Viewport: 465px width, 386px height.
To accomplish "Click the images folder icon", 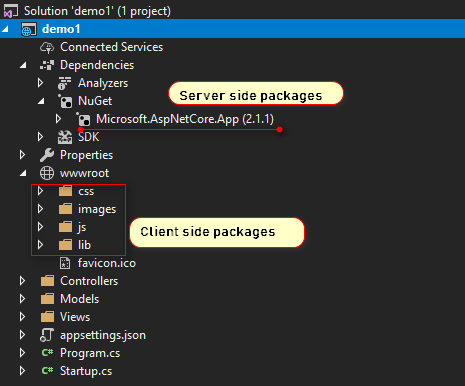I will [x=65, y=209].
